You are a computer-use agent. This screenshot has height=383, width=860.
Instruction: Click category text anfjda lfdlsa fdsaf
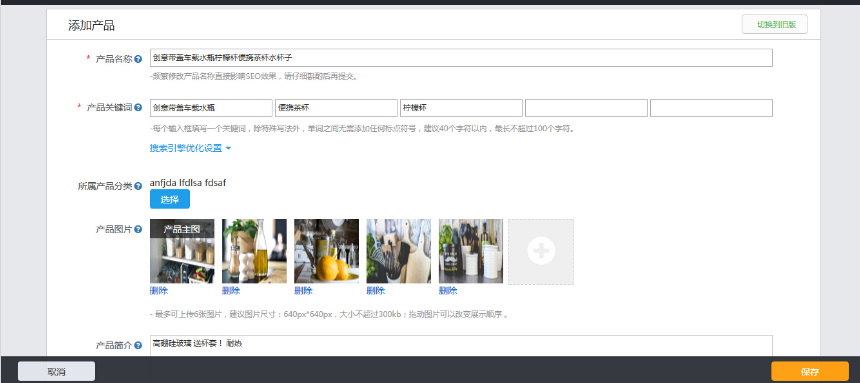188,183
